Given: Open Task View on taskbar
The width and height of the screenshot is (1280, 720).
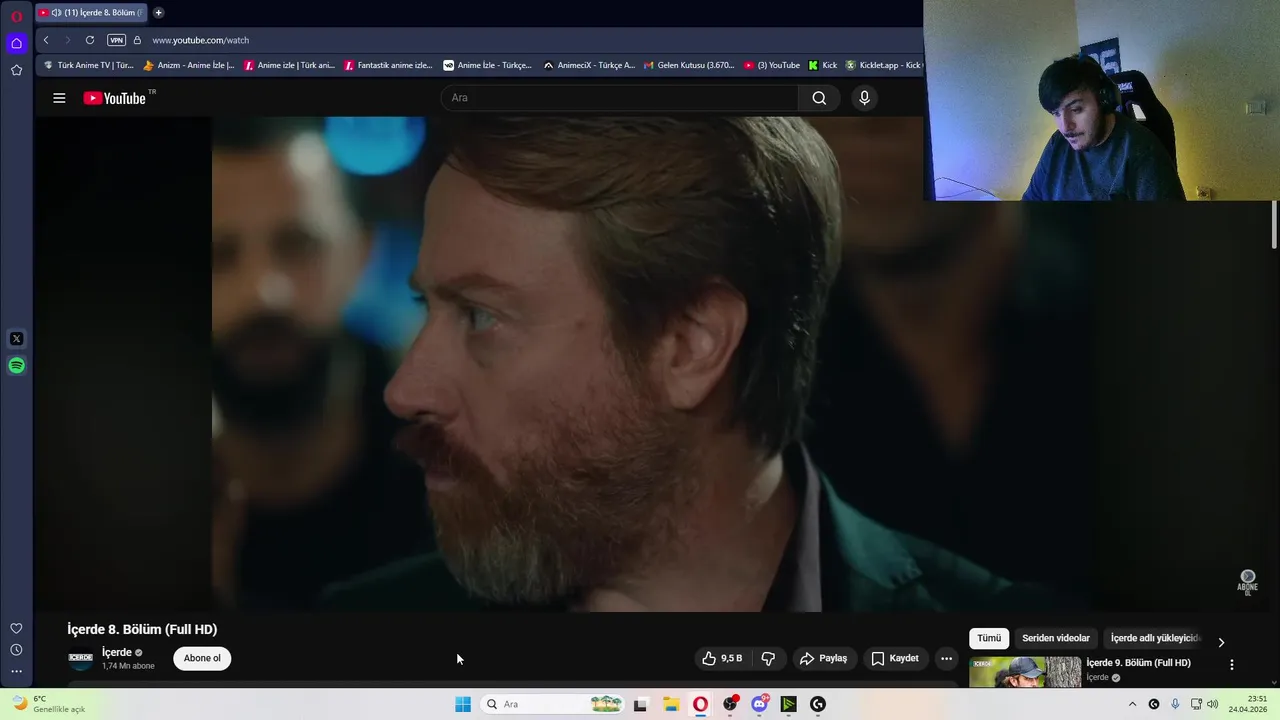Looking at the screenshot, I should [640, 704].
